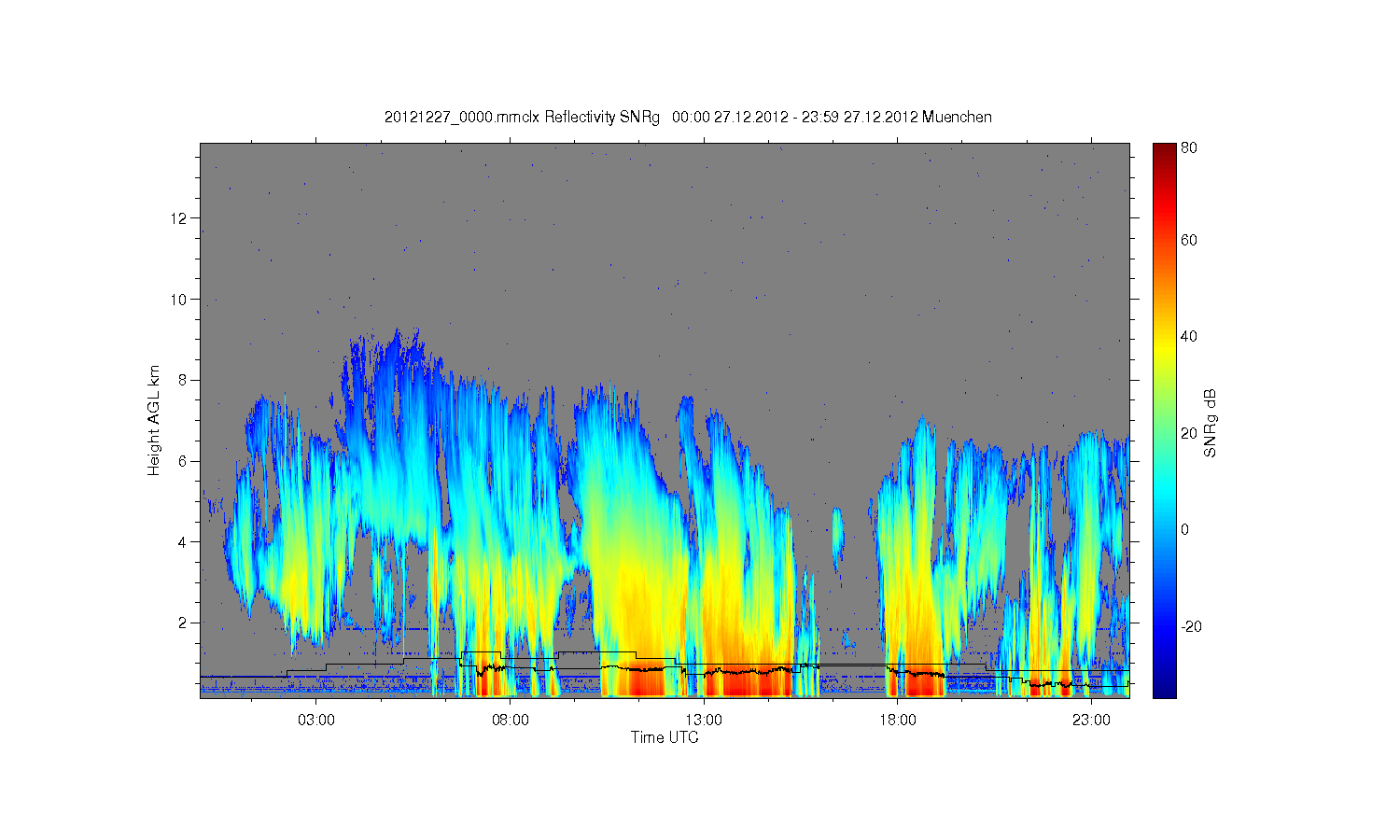Click the 'SNRg dB' colorbar label
Image resolution: width=1400 pixels, height=840 pixels.
tap(1211, 423)
